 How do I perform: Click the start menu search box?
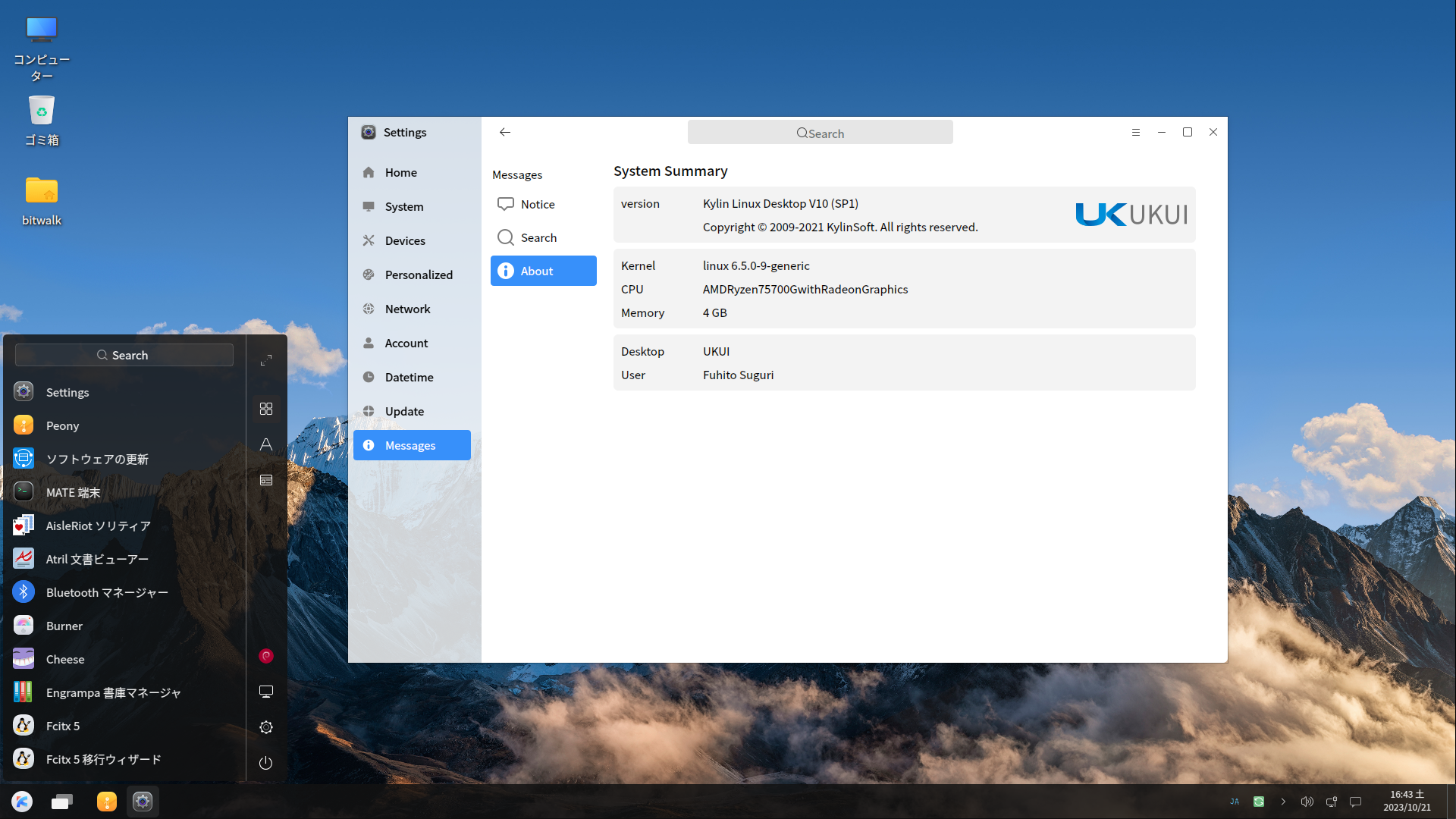(x=124, y=355)
